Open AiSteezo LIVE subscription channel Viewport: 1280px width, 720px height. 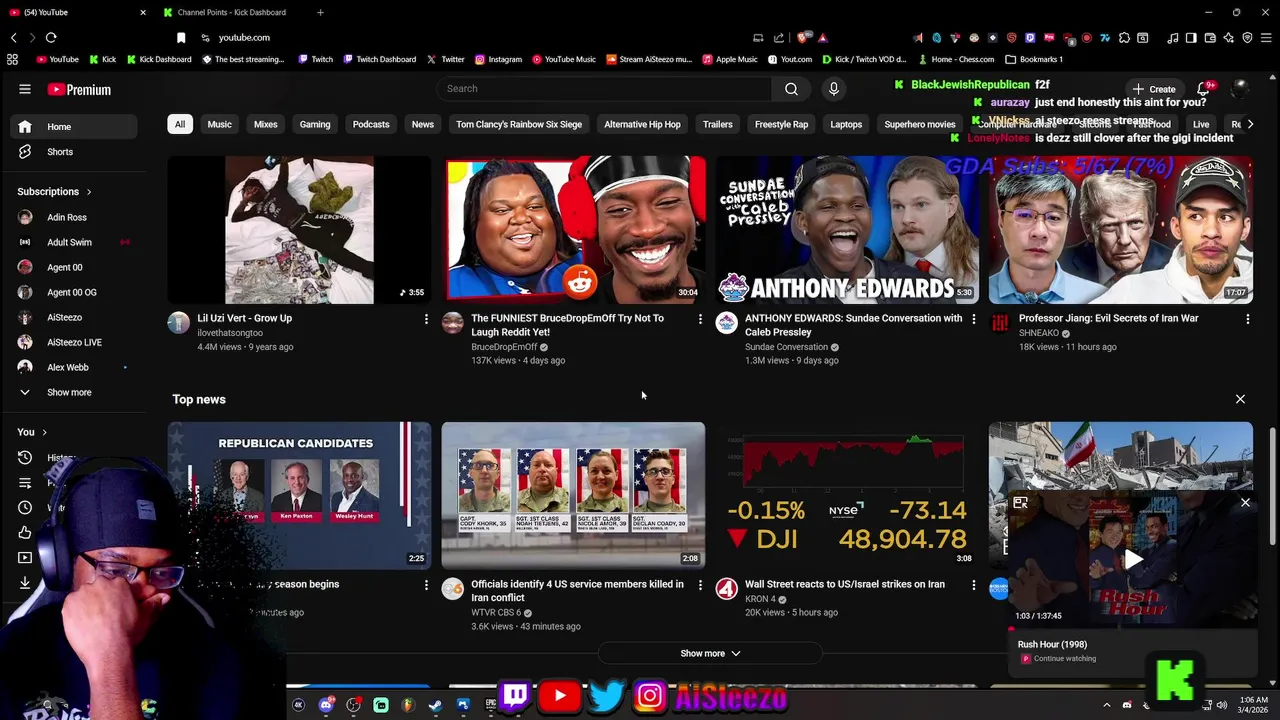74,342
